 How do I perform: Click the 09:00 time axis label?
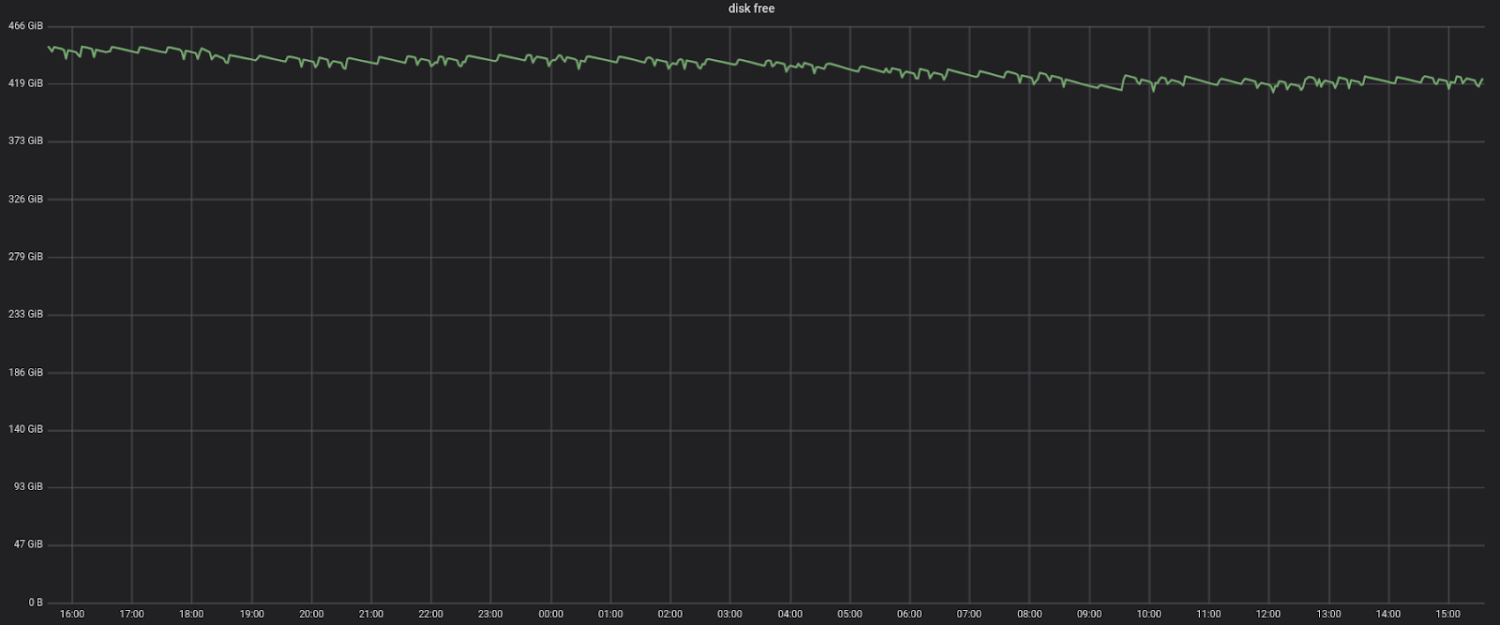(1090, 614)
